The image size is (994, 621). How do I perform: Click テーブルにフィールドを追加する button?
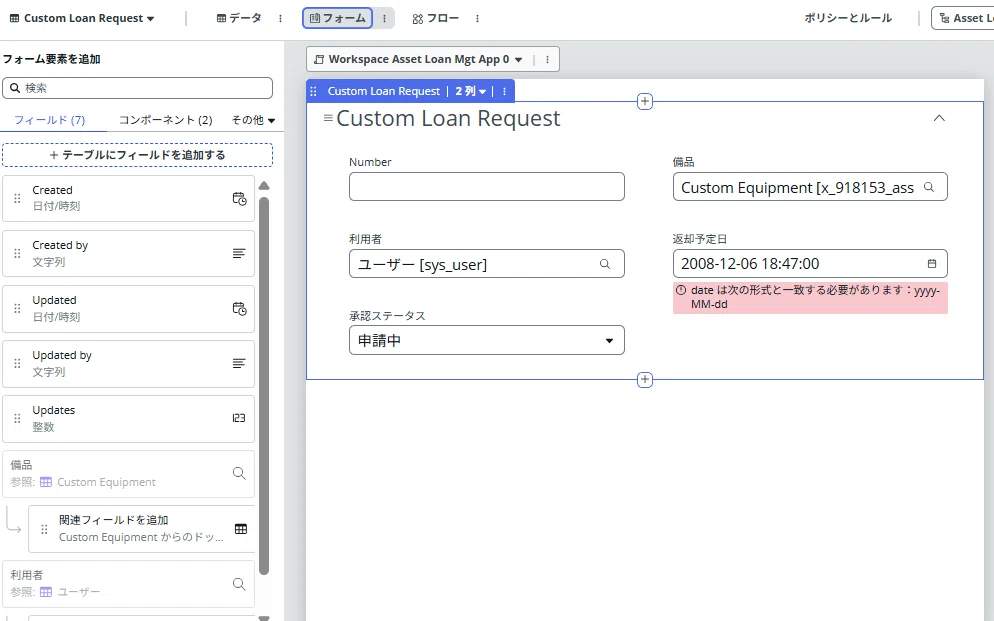point(138,155)
